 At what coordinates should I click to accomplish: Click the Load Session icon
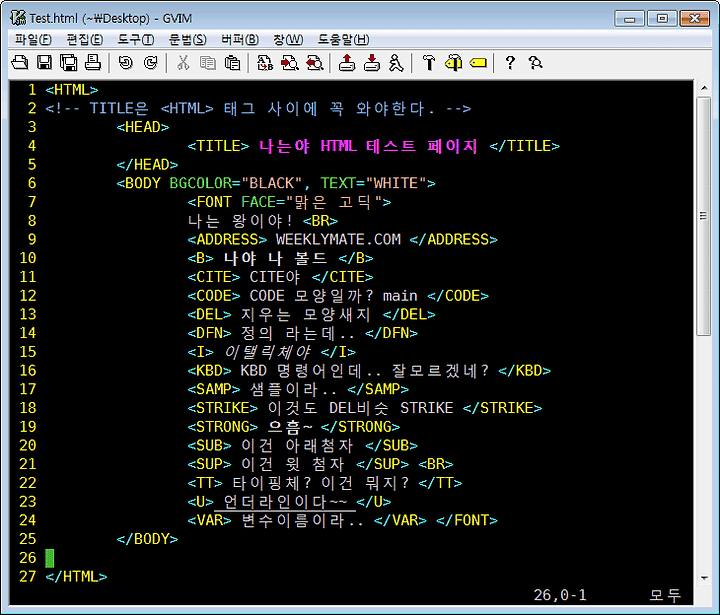coord(347,62)
